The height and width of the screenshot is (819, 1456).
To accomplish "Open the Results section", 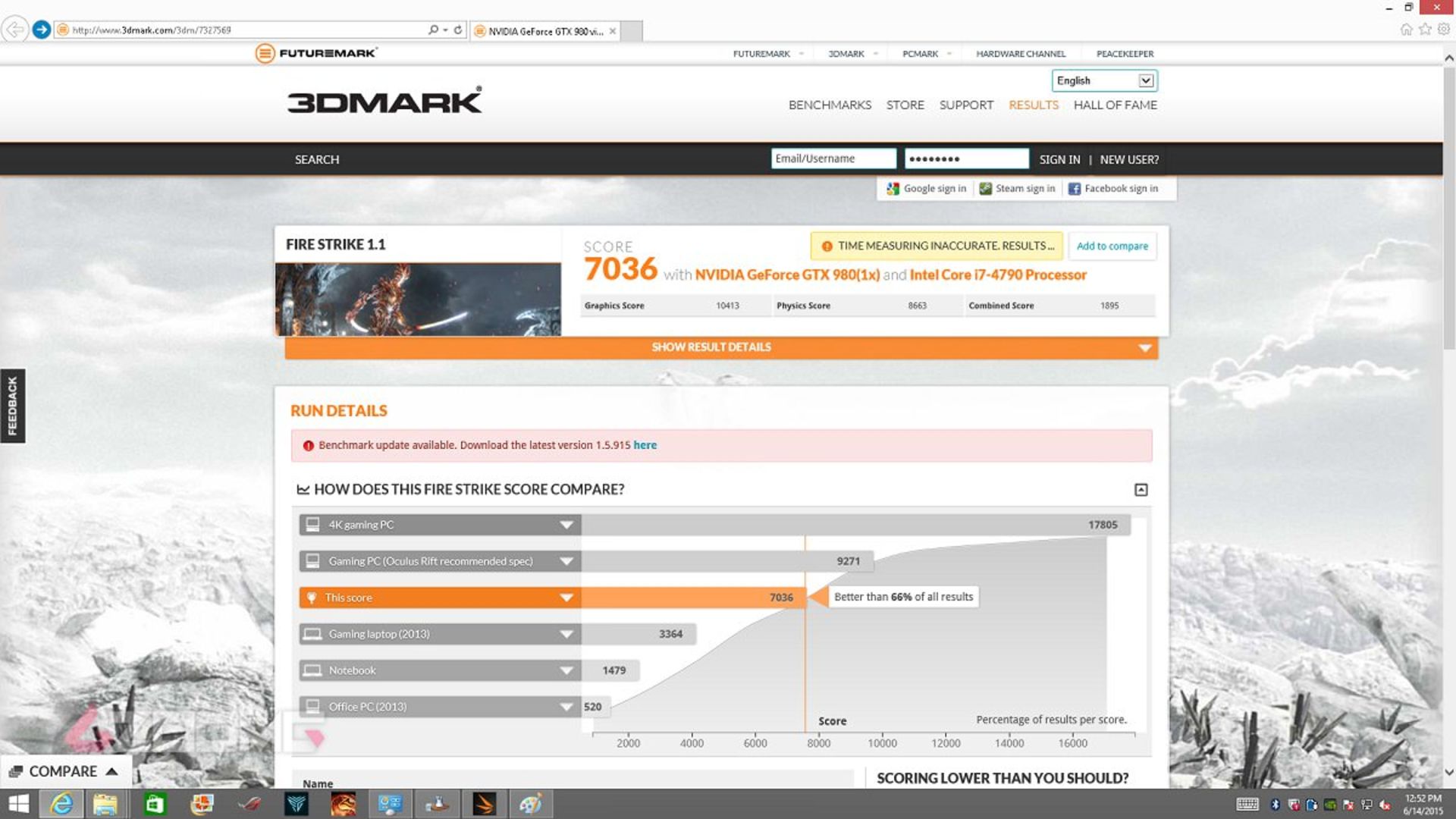I will [x=1034, y=105].
